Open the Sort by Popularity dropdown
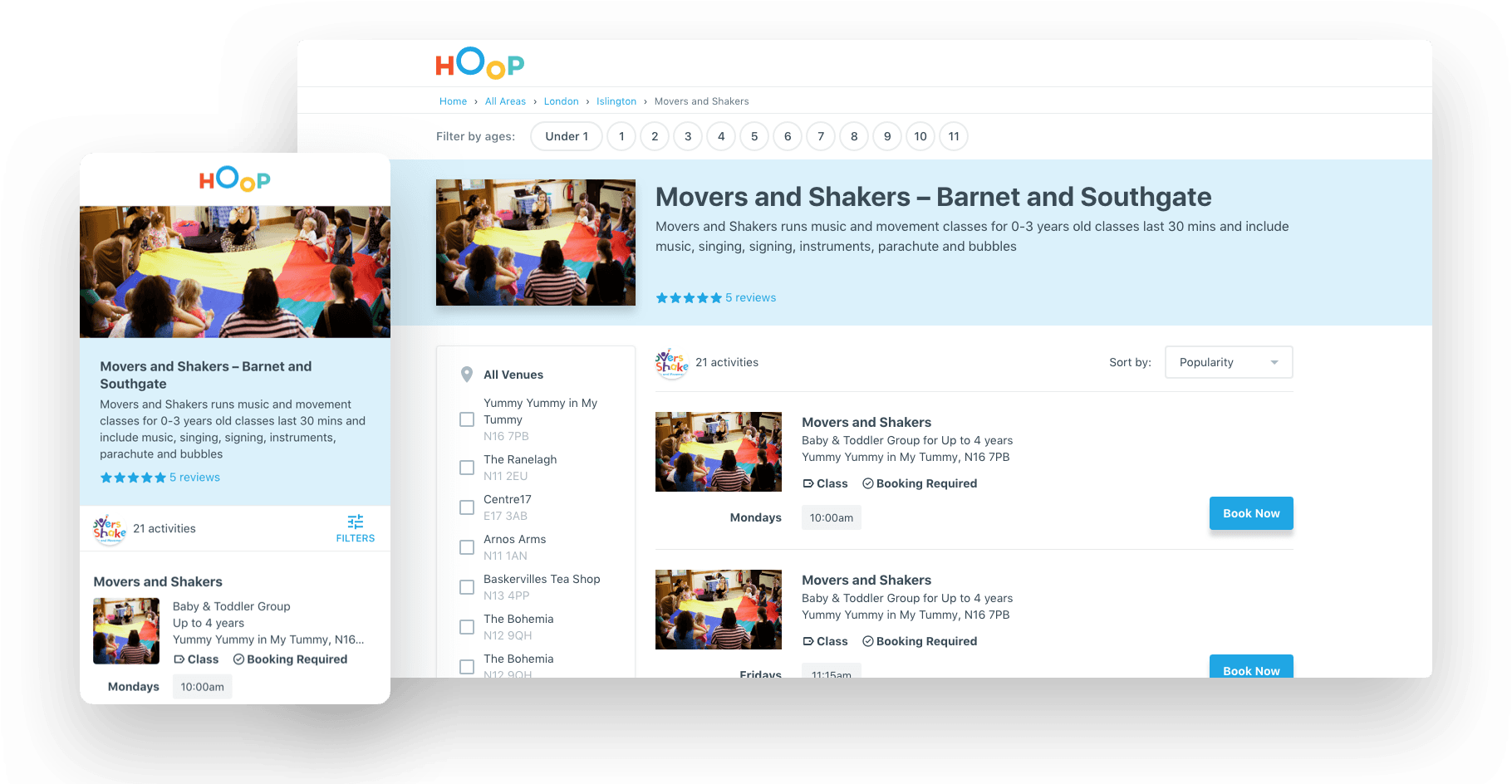This screenshot has width=1512, height=784. coord(1229,362)
